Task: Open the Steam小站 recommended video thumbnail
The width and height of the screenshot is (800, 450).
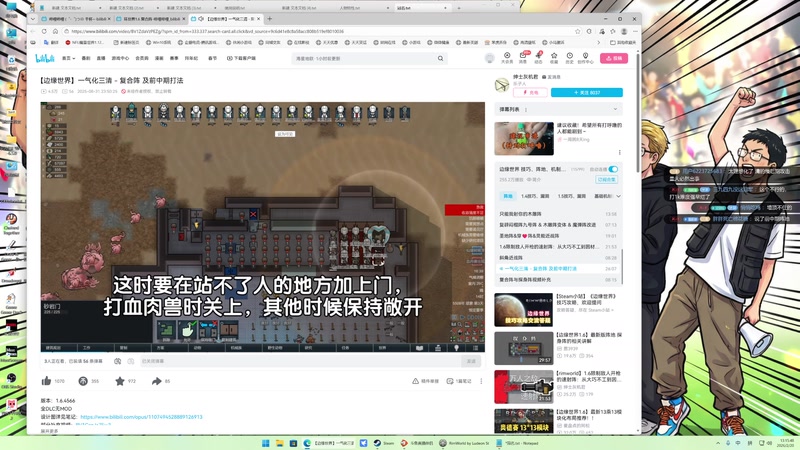Action: click(523, 310)
